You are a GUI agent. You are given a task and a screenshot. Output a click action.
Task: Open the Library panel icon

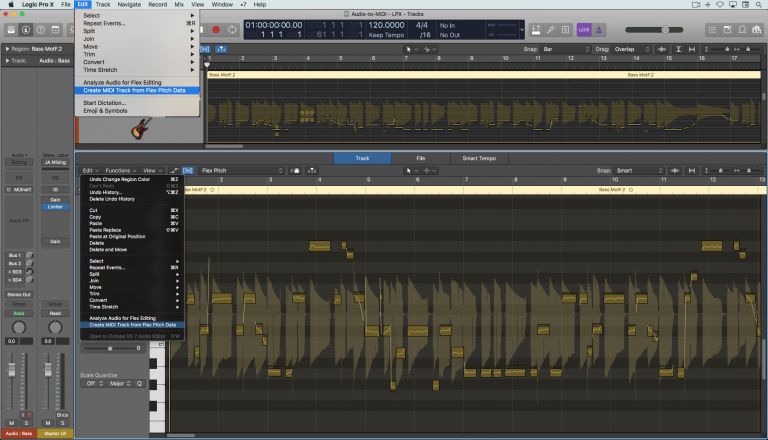point(11,30)
